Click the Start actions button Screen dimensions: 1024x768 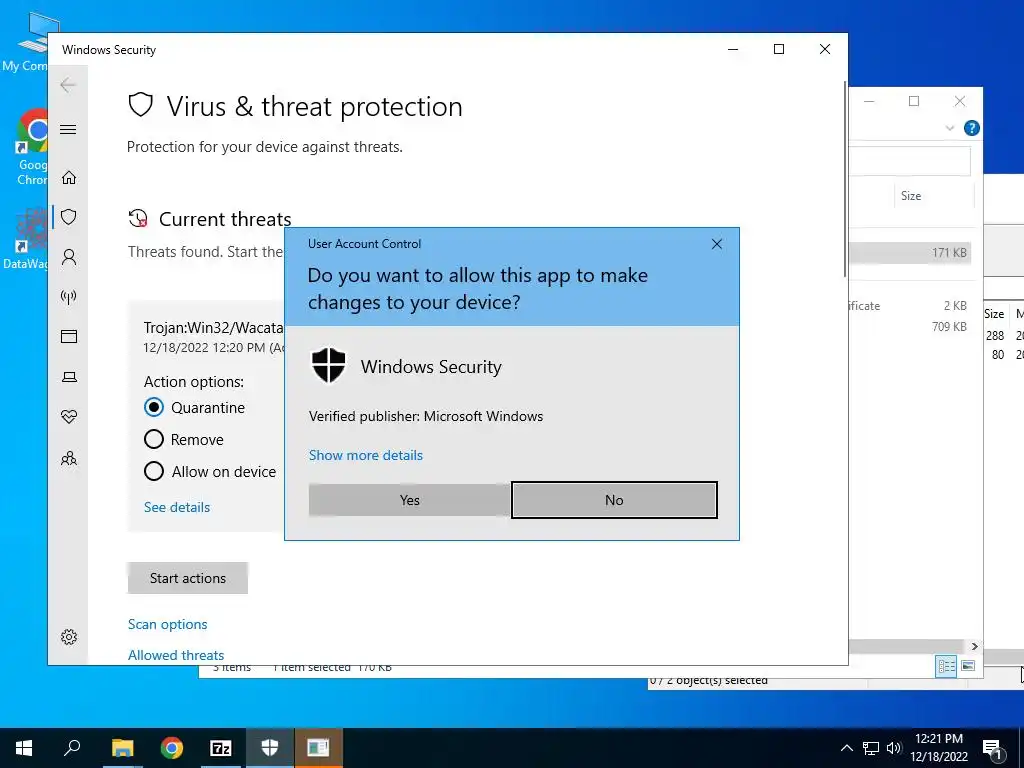[x=187, y=578]
